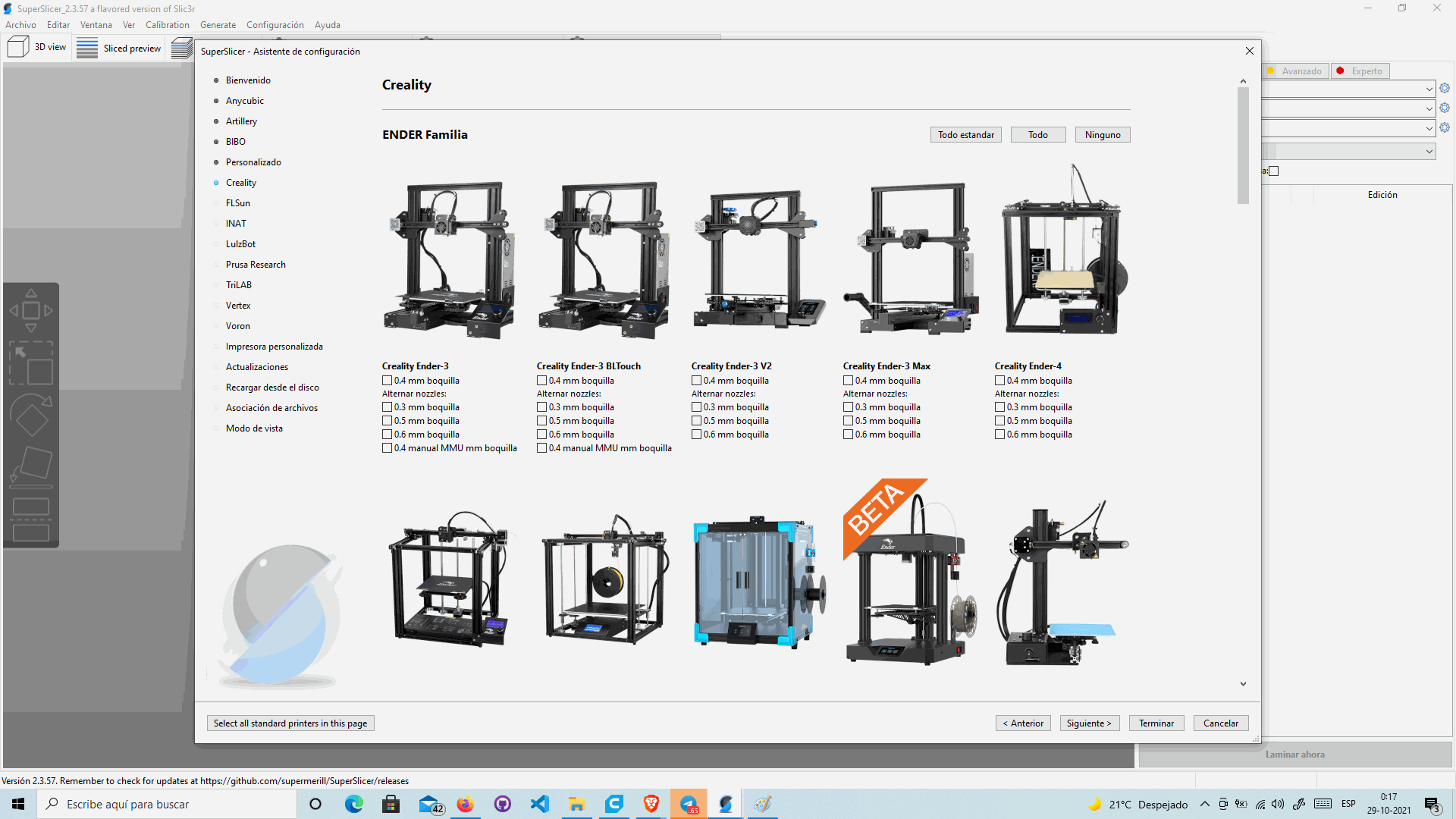Switch to SuperSlicer taskbar icon
The image size is (1456, 819).
click(726, 804)
